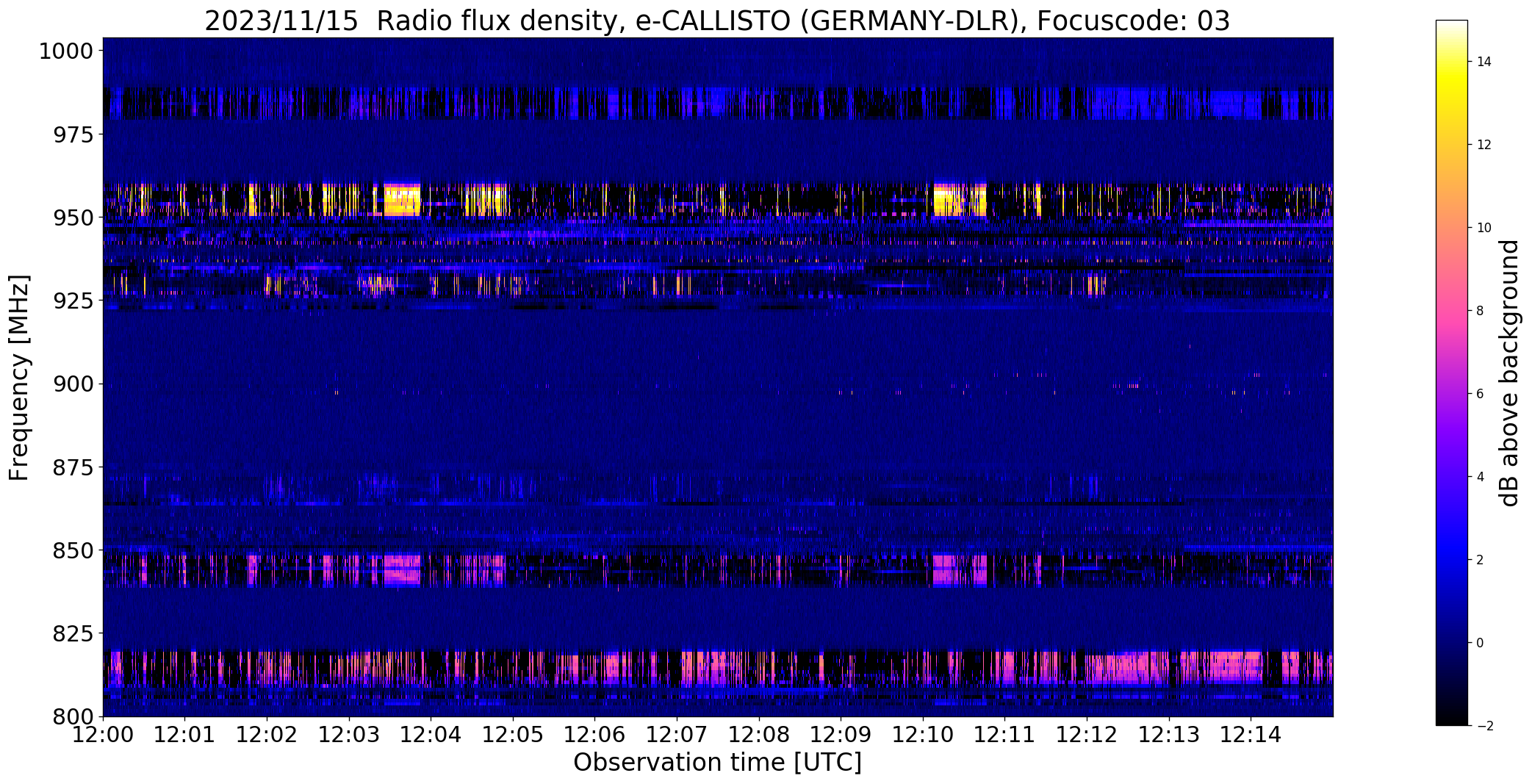Click the 12:06 time tick label
This screenshot has height=784, width=1532.
(594, 735)
